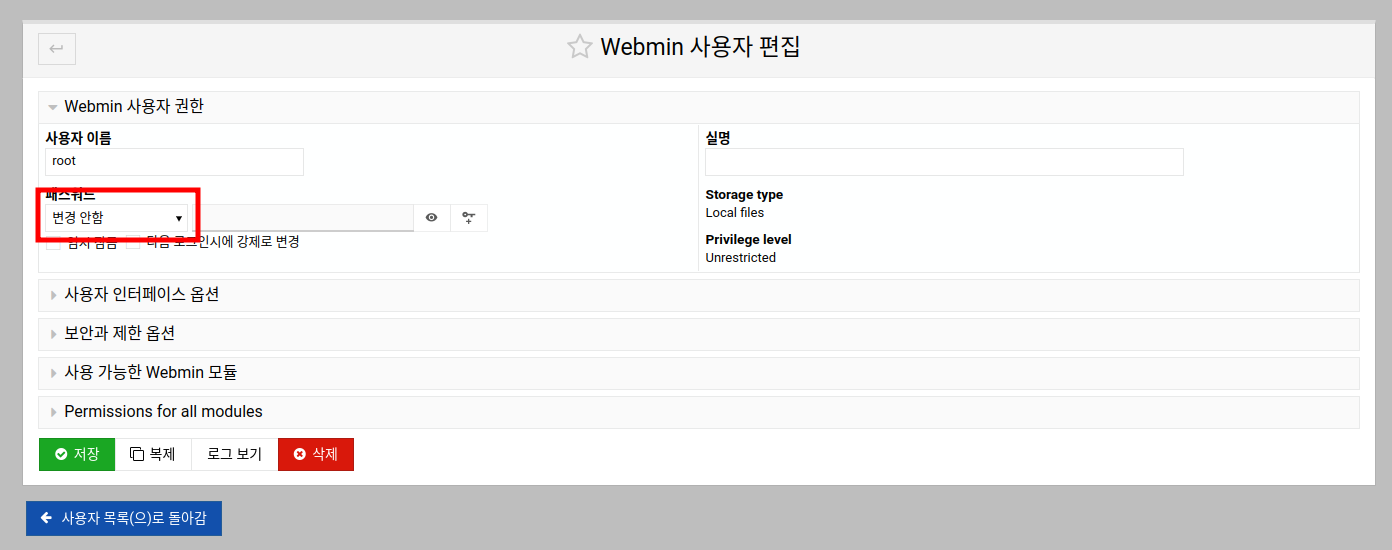
Task: Click the 복제 clone button
Action: click(x=153, y=454)
